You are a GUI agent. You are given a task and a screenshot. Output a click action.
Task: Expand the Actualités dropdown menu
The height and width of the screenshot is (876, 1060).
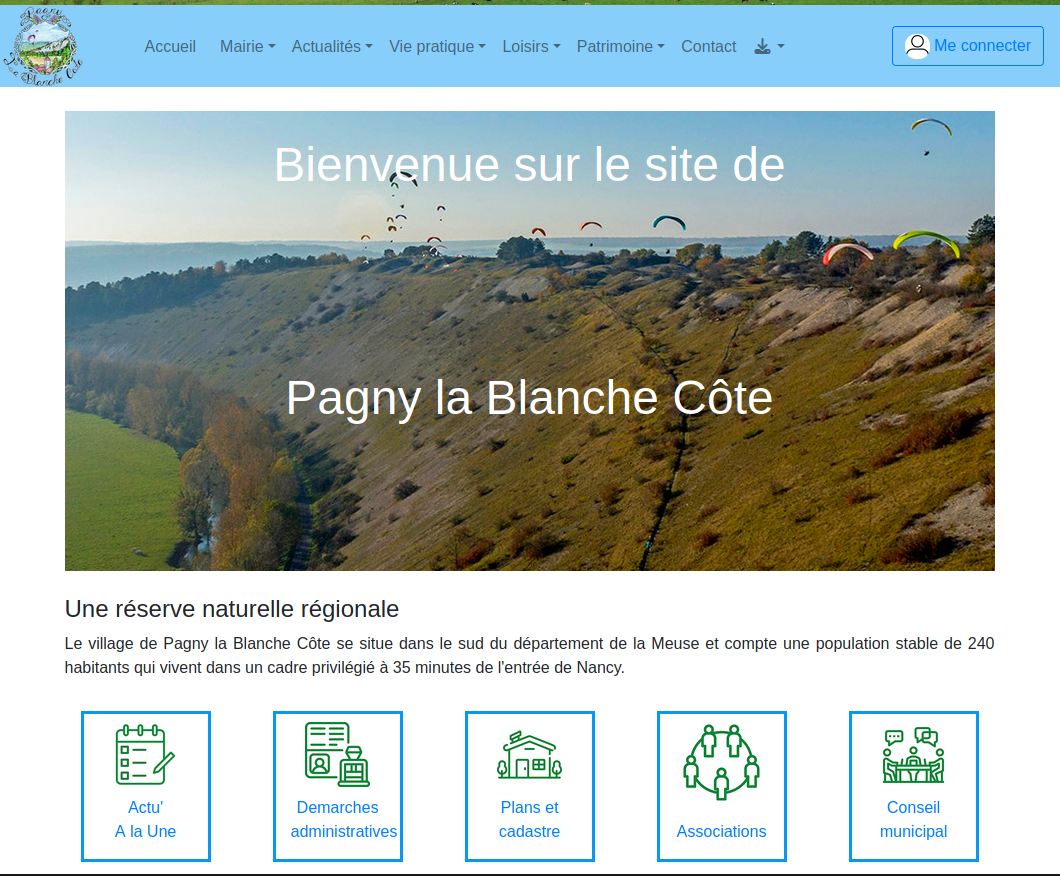coord(332,46)
